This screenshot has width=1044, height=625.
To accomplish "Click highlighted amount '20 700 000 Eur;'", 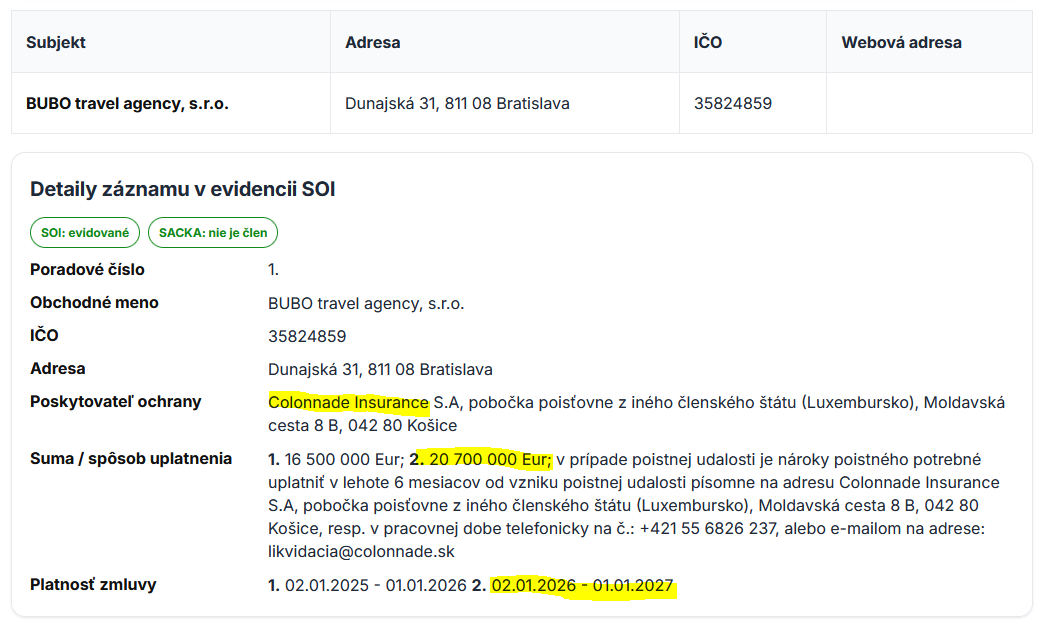I will point(491,459).
